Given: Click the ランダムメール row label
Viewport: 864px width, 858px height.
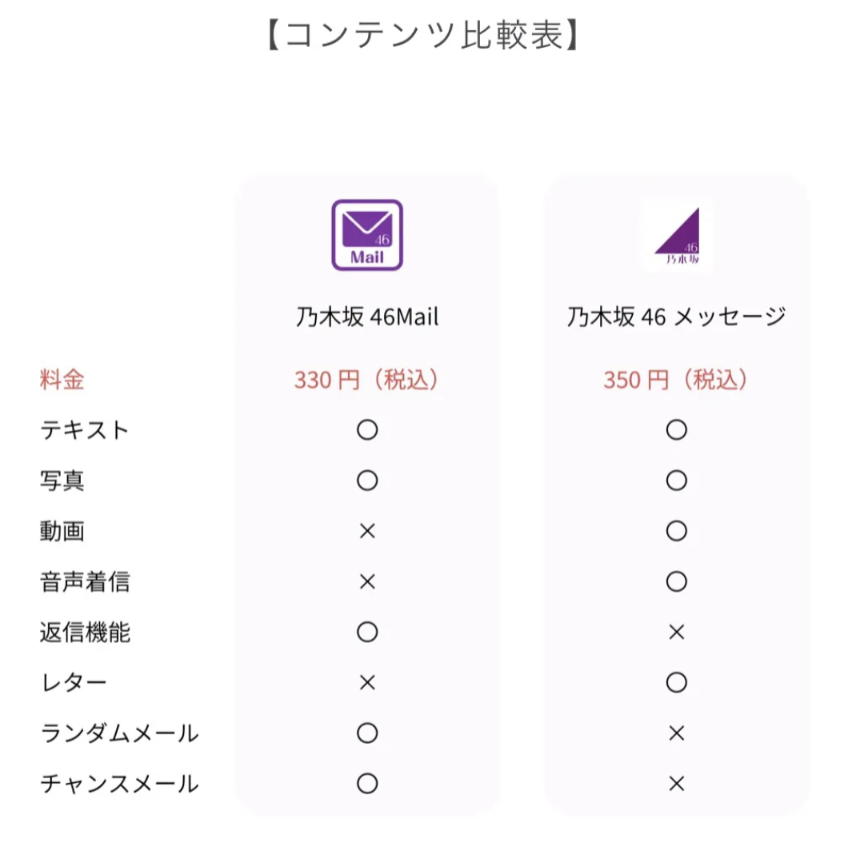Looking at the screenshot, I should [x=119, y=733].
